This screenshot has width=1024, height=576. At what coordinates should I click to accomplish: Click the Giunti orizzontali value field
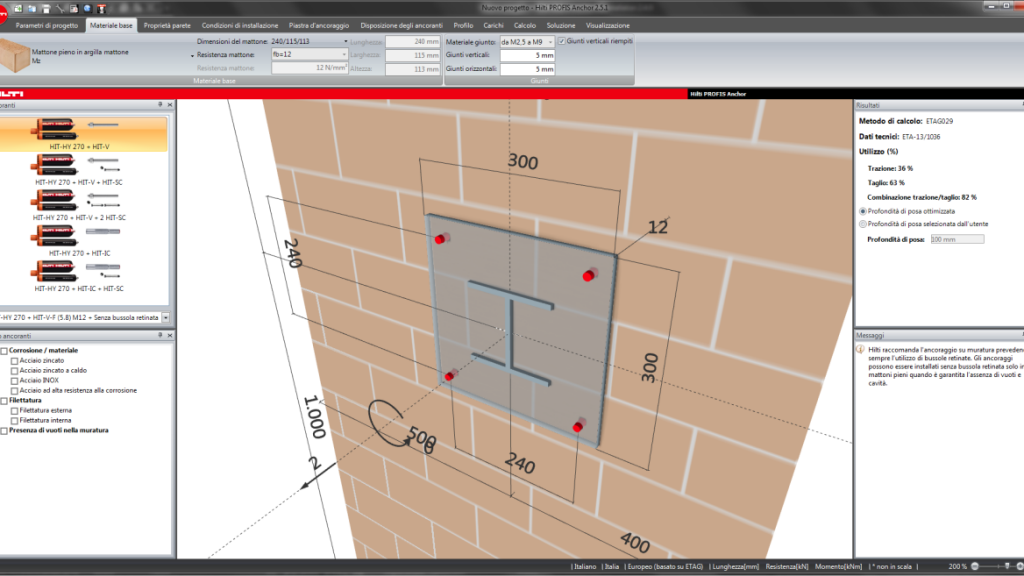pos(527,69)
